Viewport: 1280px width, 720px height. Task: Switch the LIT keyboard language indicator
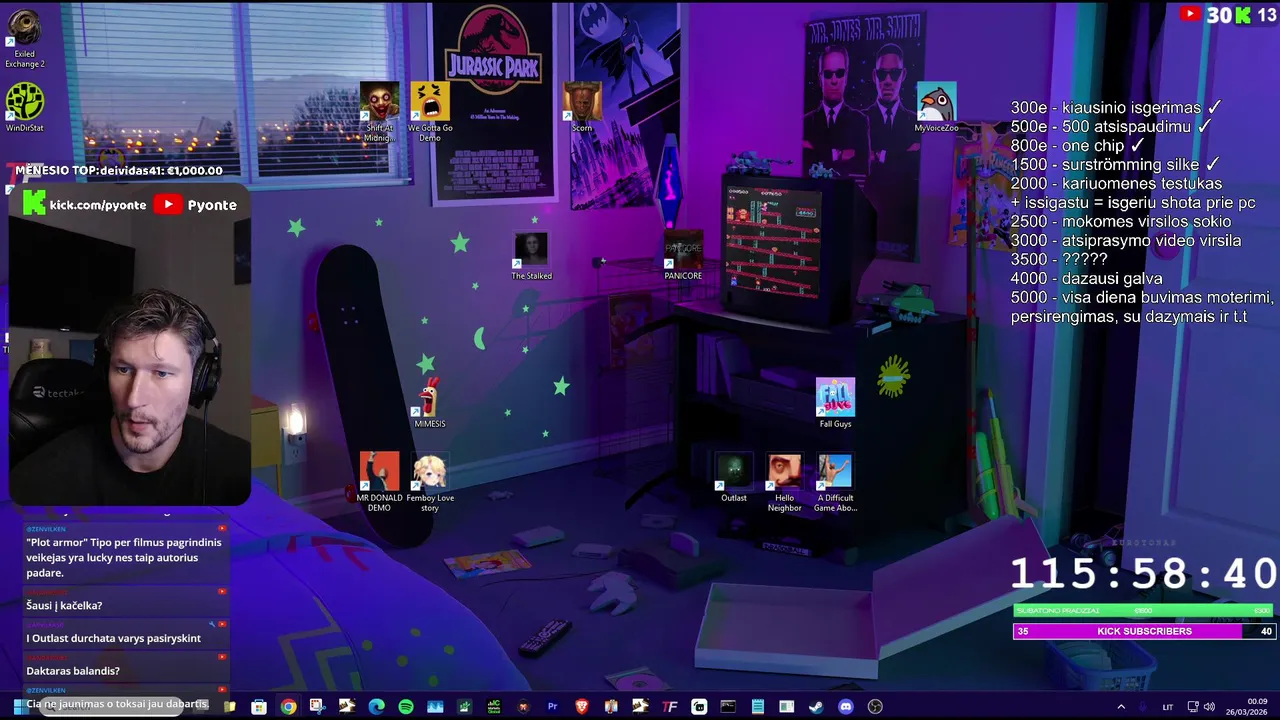pos(1168,707)
